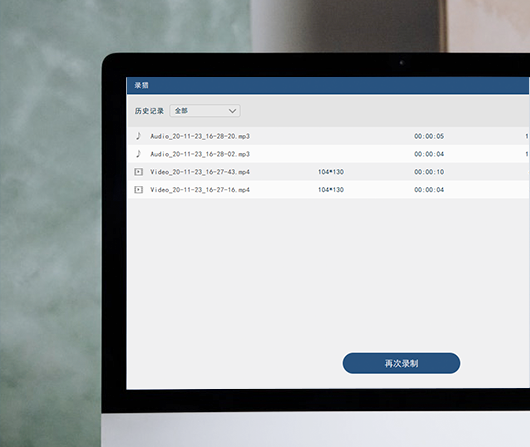Click 104*130 resolution of Video_20-11-23_16-27-16.mp4
The height and width of the screenshot is (447, 530).
pyautogui.click(x=331, y=190)
